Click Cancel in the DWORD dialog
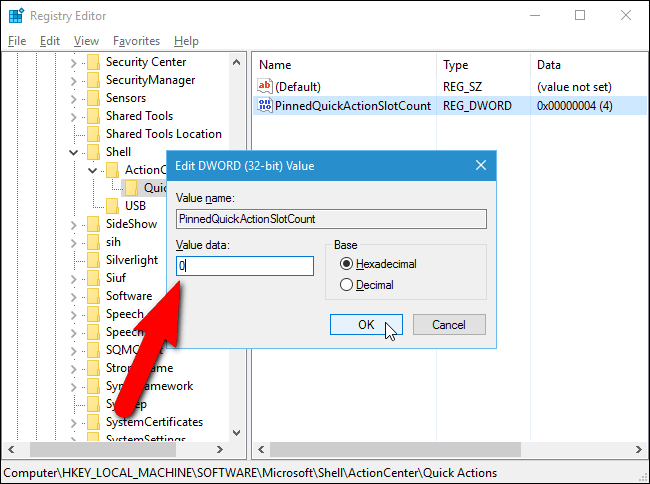This screenshot has width=650, height=484. pos(449,324)
